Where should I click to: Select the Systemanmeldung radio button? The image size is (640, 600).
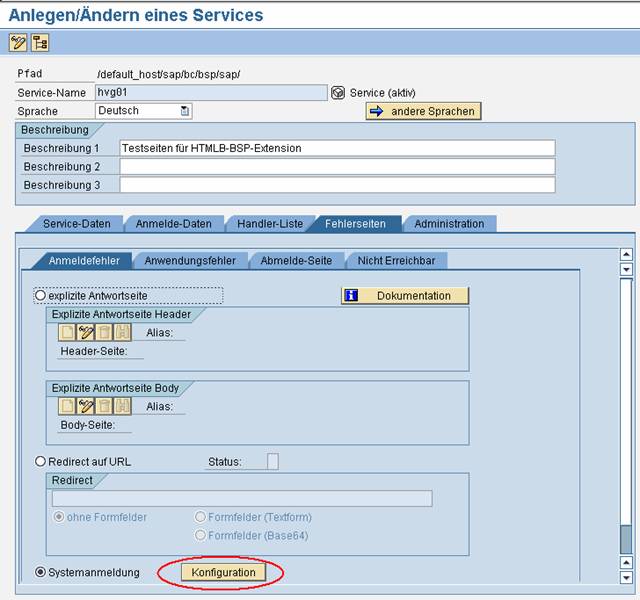pos(40,572)
